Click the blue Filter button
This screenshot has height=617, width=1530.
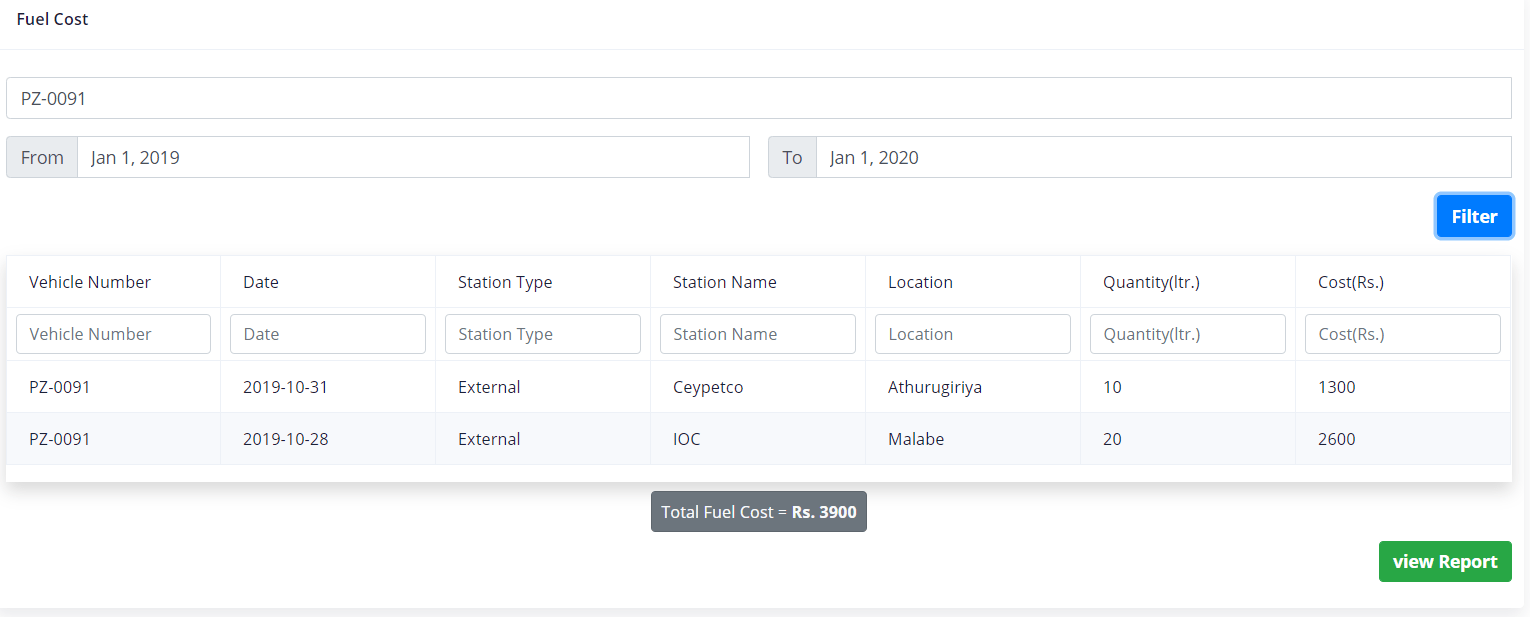point(1474,217)
